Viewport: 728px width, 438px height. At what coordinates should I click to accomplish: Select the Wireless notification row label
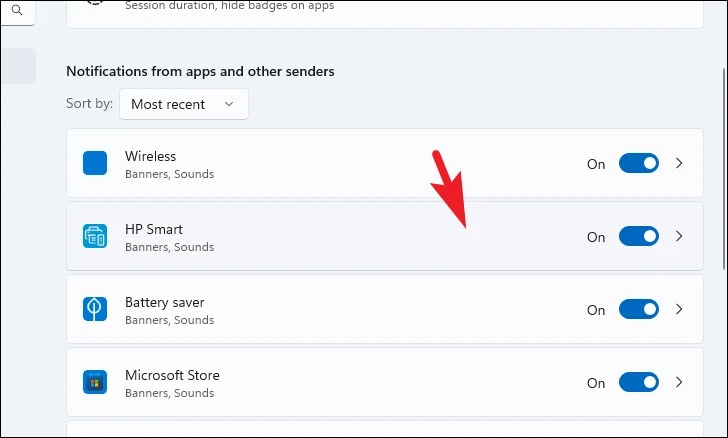150,156
